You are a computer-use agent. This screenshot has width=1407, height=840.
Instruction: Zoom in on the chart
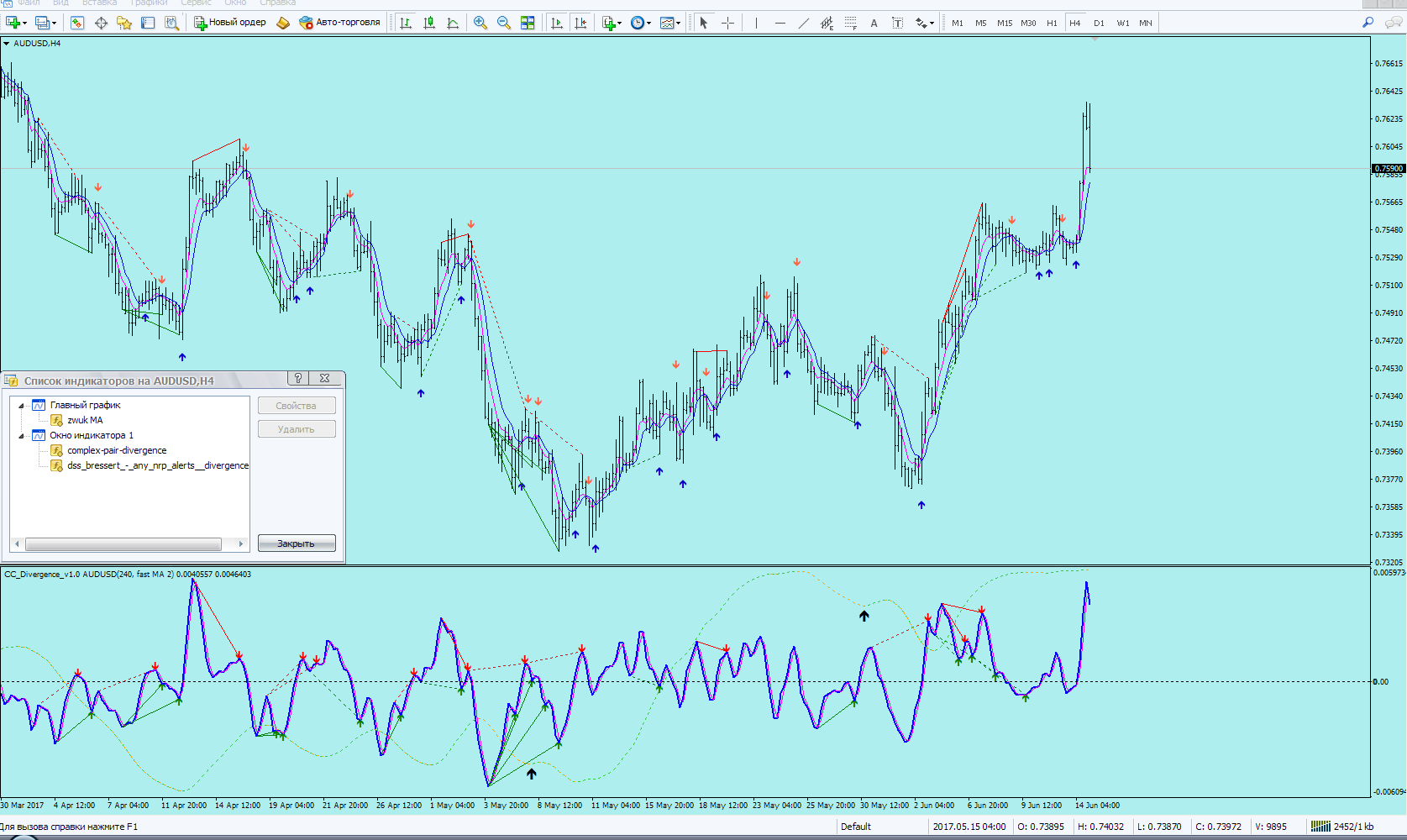coord(480,23)
